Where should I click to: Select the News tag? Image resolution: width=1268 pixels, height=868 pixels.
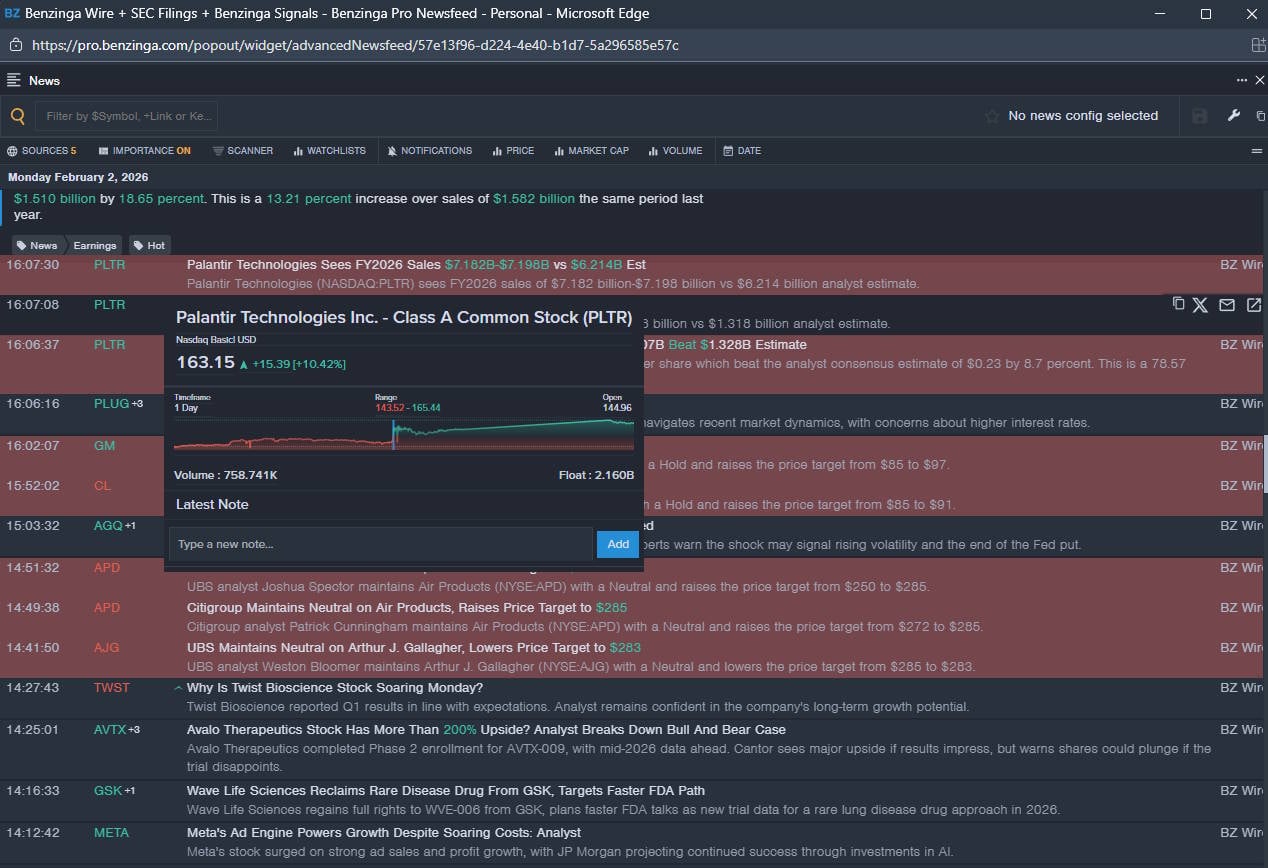coord(36,245)
